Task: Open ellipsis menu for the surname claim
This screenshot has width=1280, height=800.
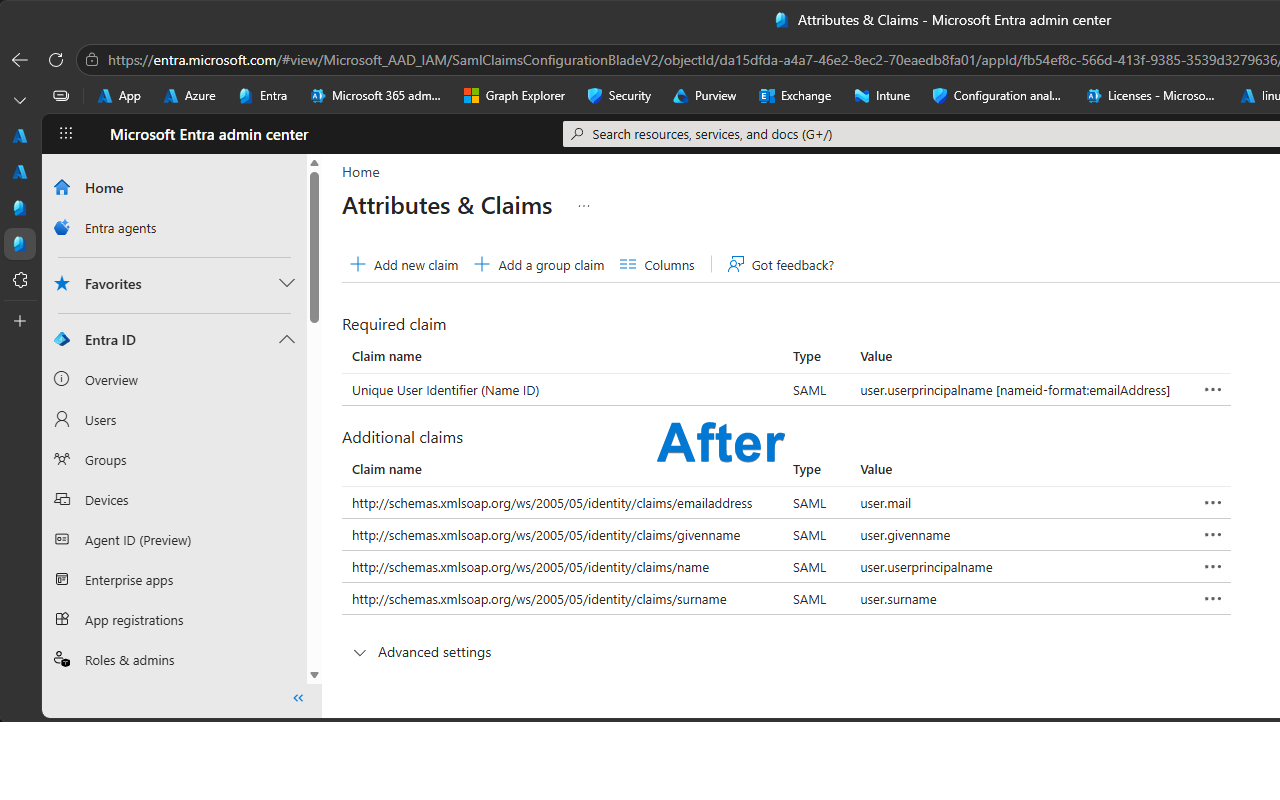Action: [x=1213, y=599]
